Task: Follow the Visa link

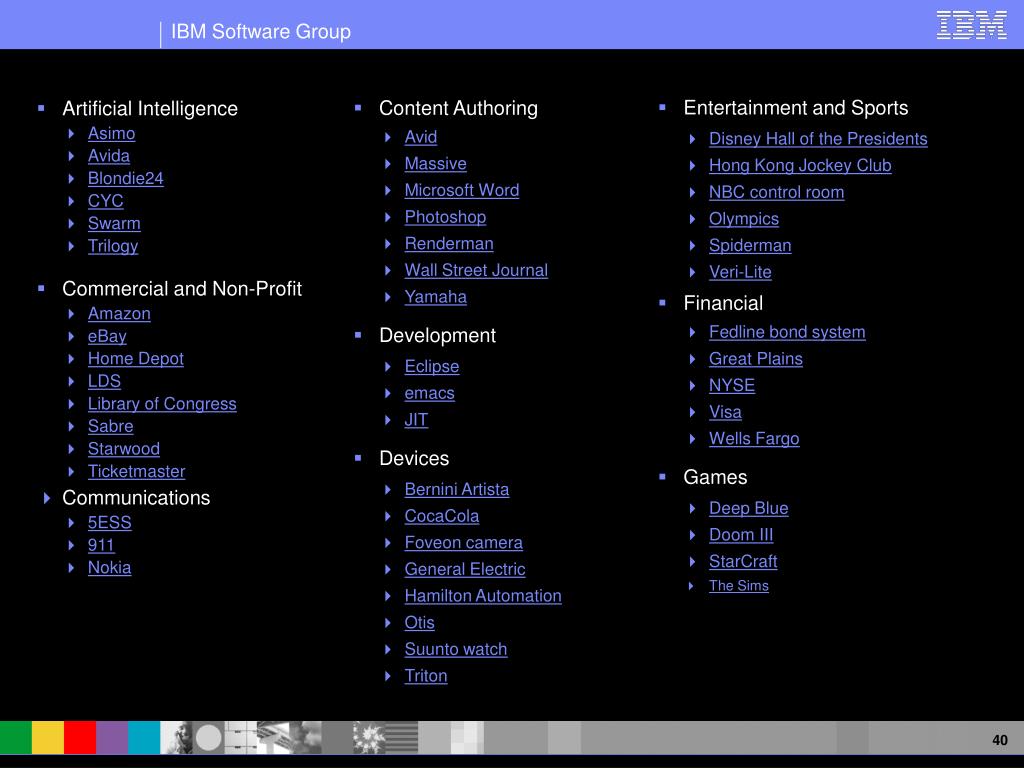Action: tap(725, 412)
